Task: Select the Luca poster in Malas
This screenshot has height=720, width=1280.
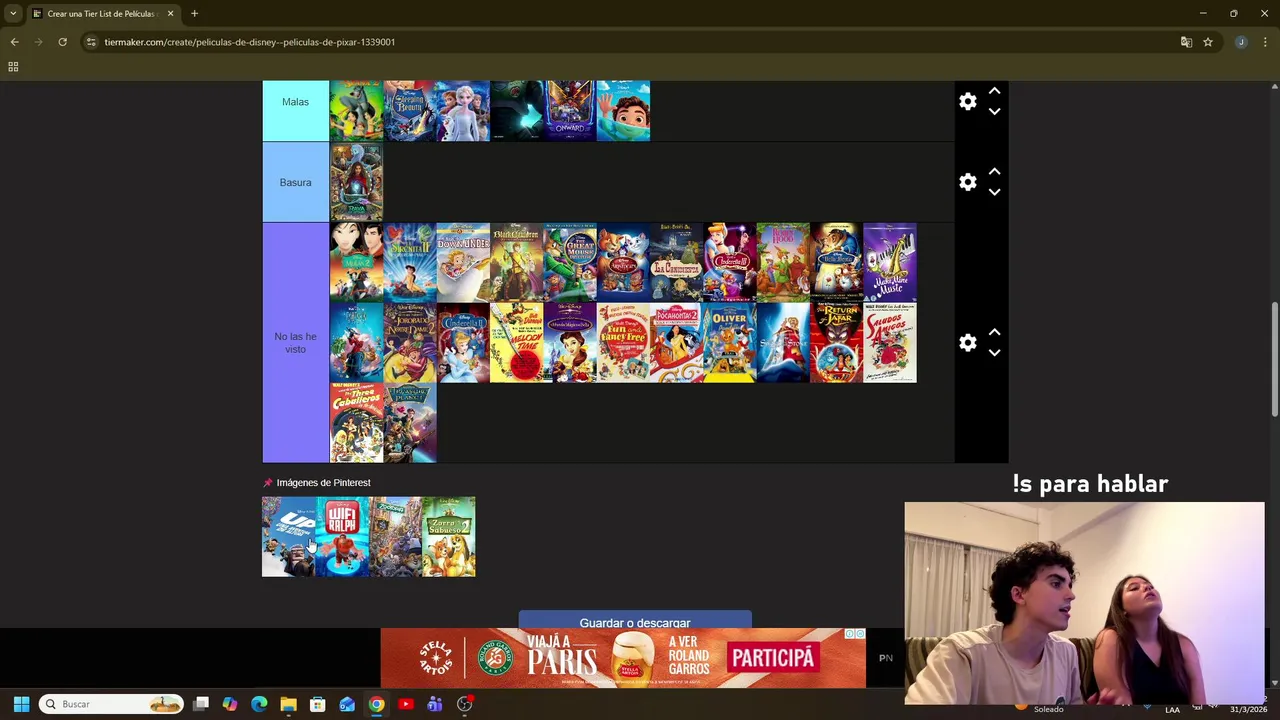Action: [623, 111]
